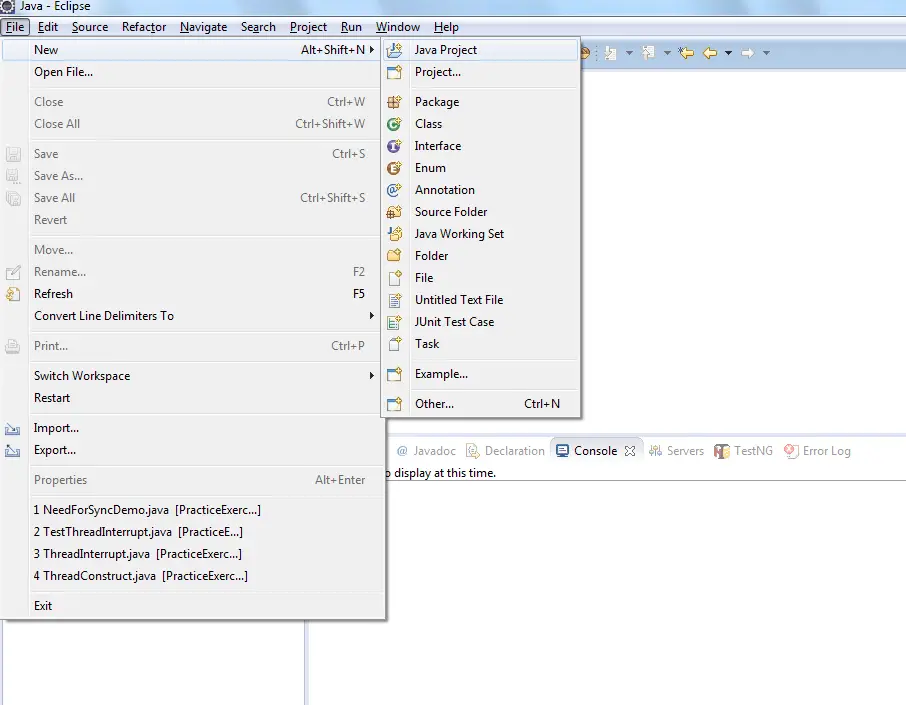Click Exit in the File menu
This screenshot has width=906, height=705.
tap(43, 605)
